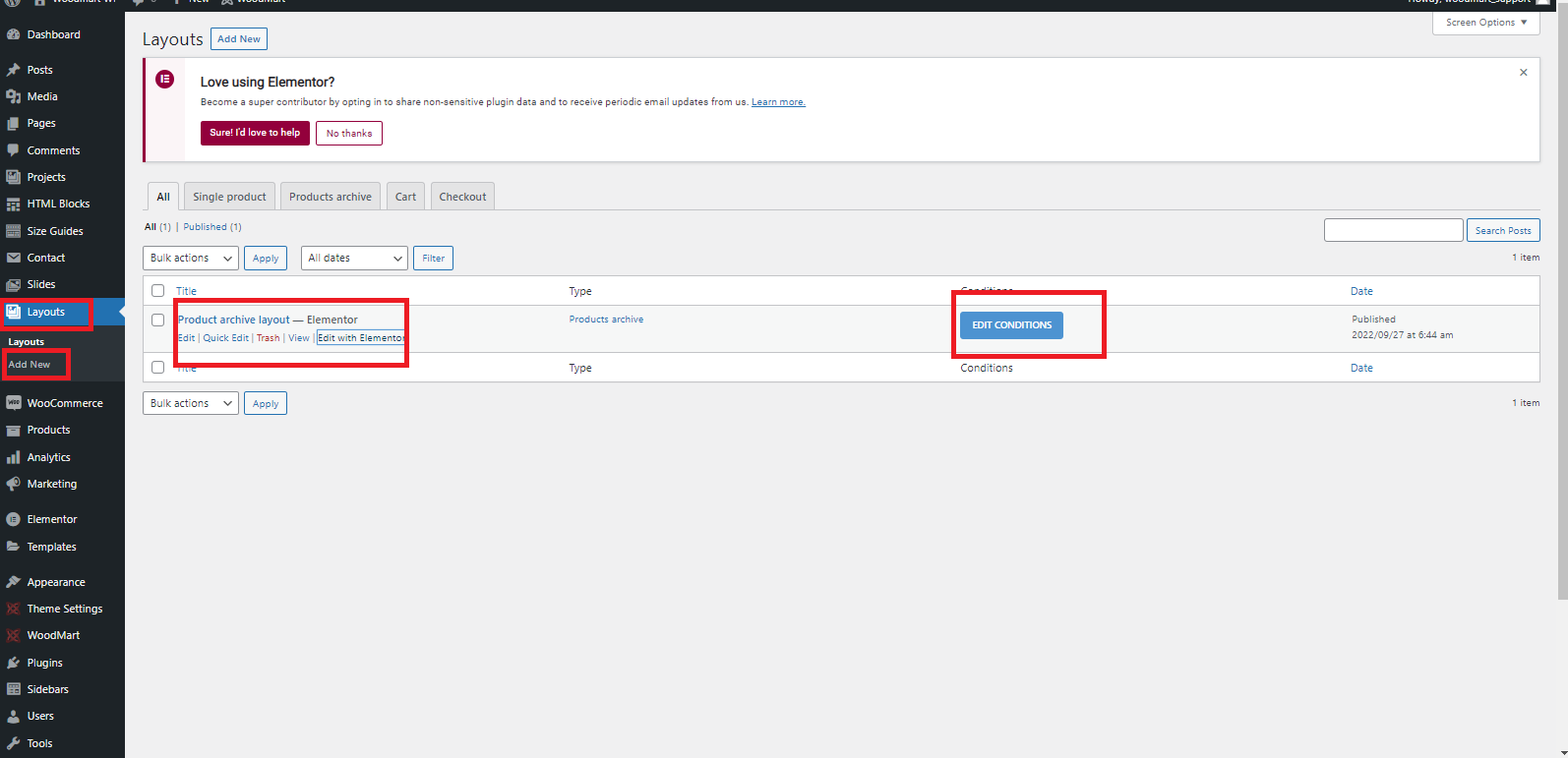Open the Learn more link

[778, 102]
